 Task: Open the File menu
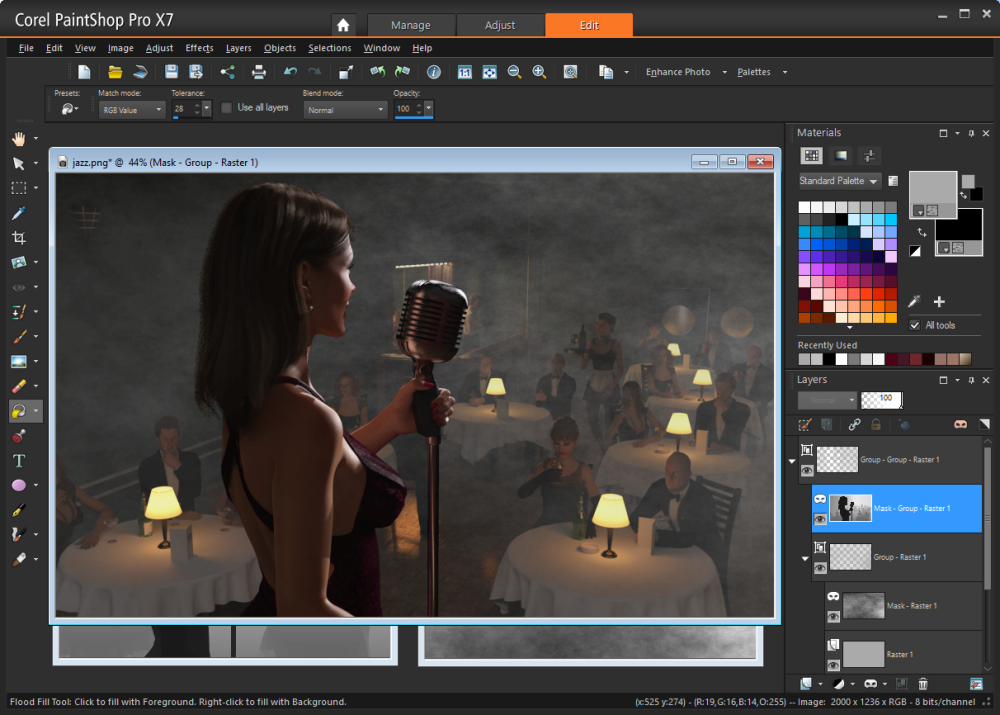26,48
